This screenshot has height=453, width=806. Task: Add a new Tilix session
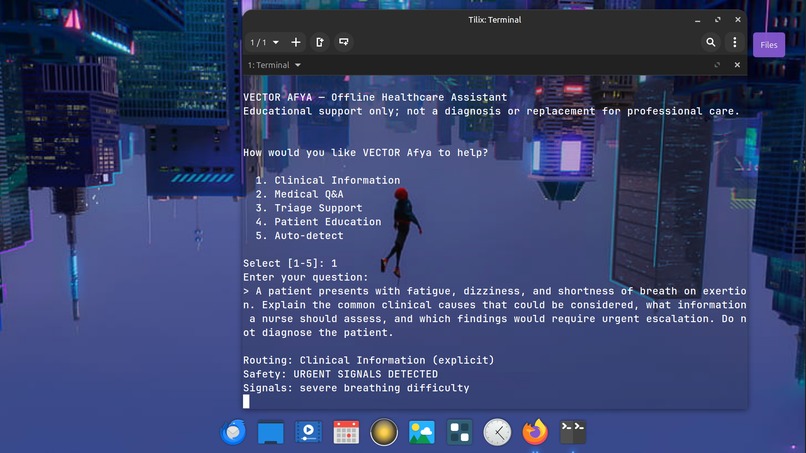296,42
